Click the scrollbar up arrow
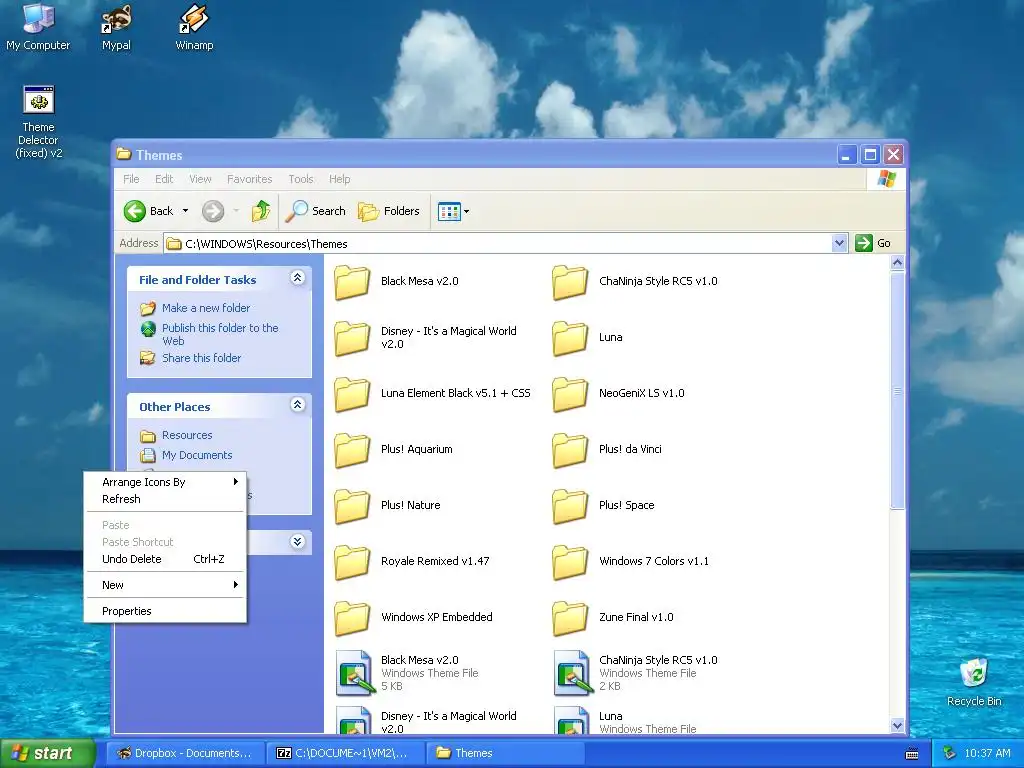Viewport: 1024px width, 768px height. [897, 263]
